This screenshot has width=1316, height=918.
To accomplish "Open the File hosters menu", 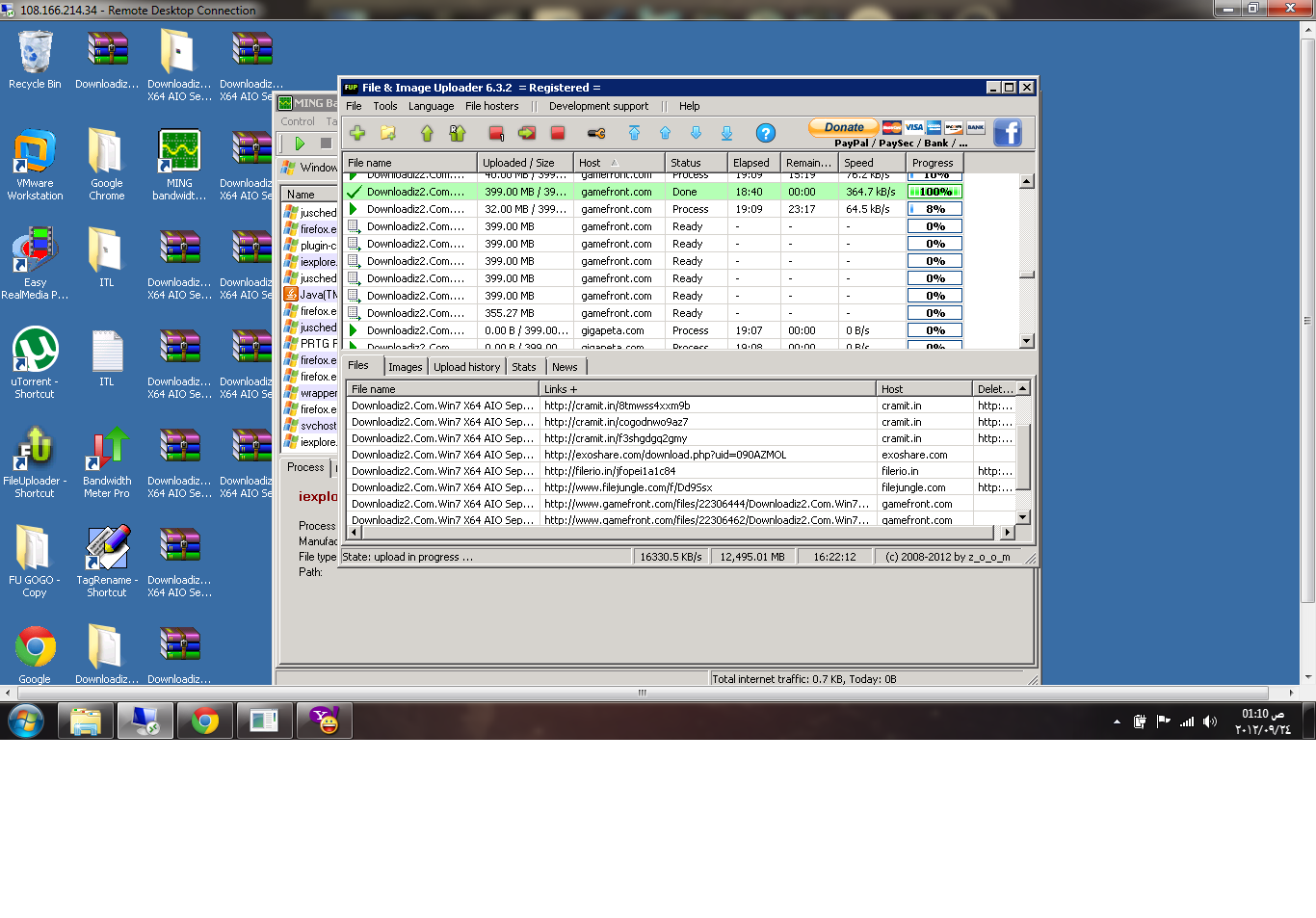I will coord(491,106).
